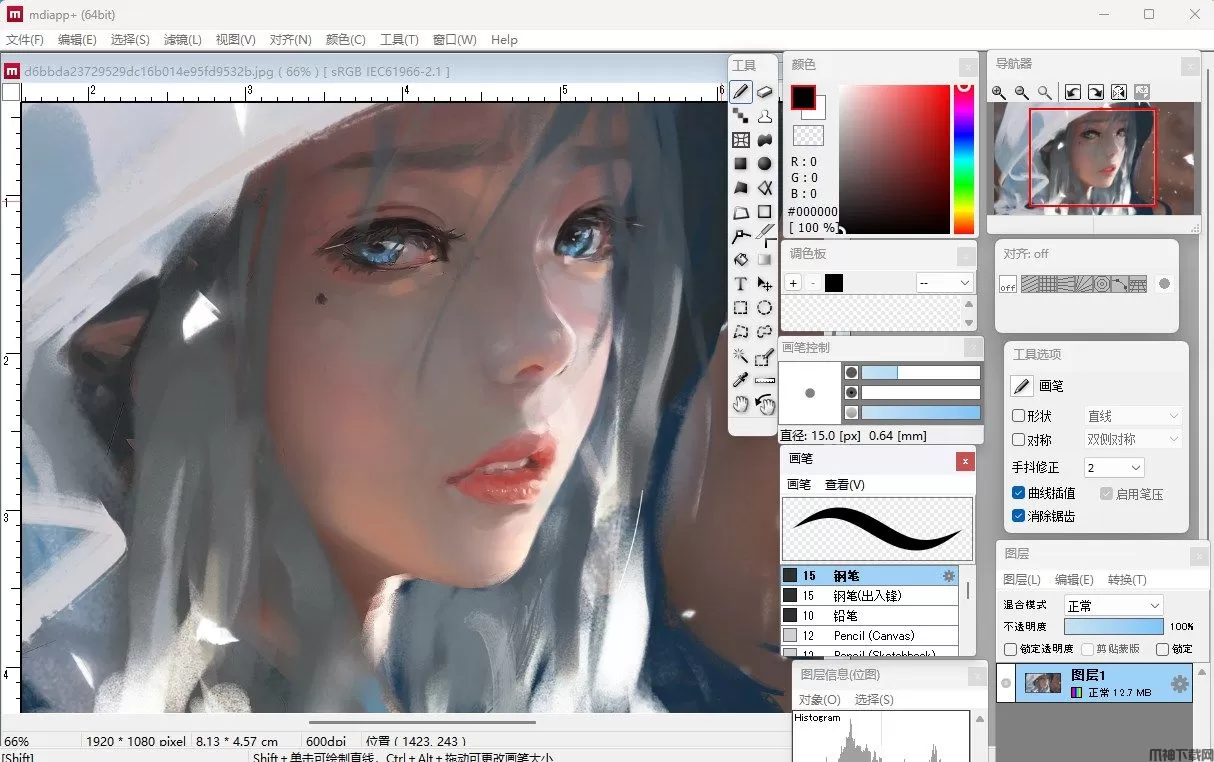
Task: Select the Eraser tool in the toolbox
Action: pos(765,91)
